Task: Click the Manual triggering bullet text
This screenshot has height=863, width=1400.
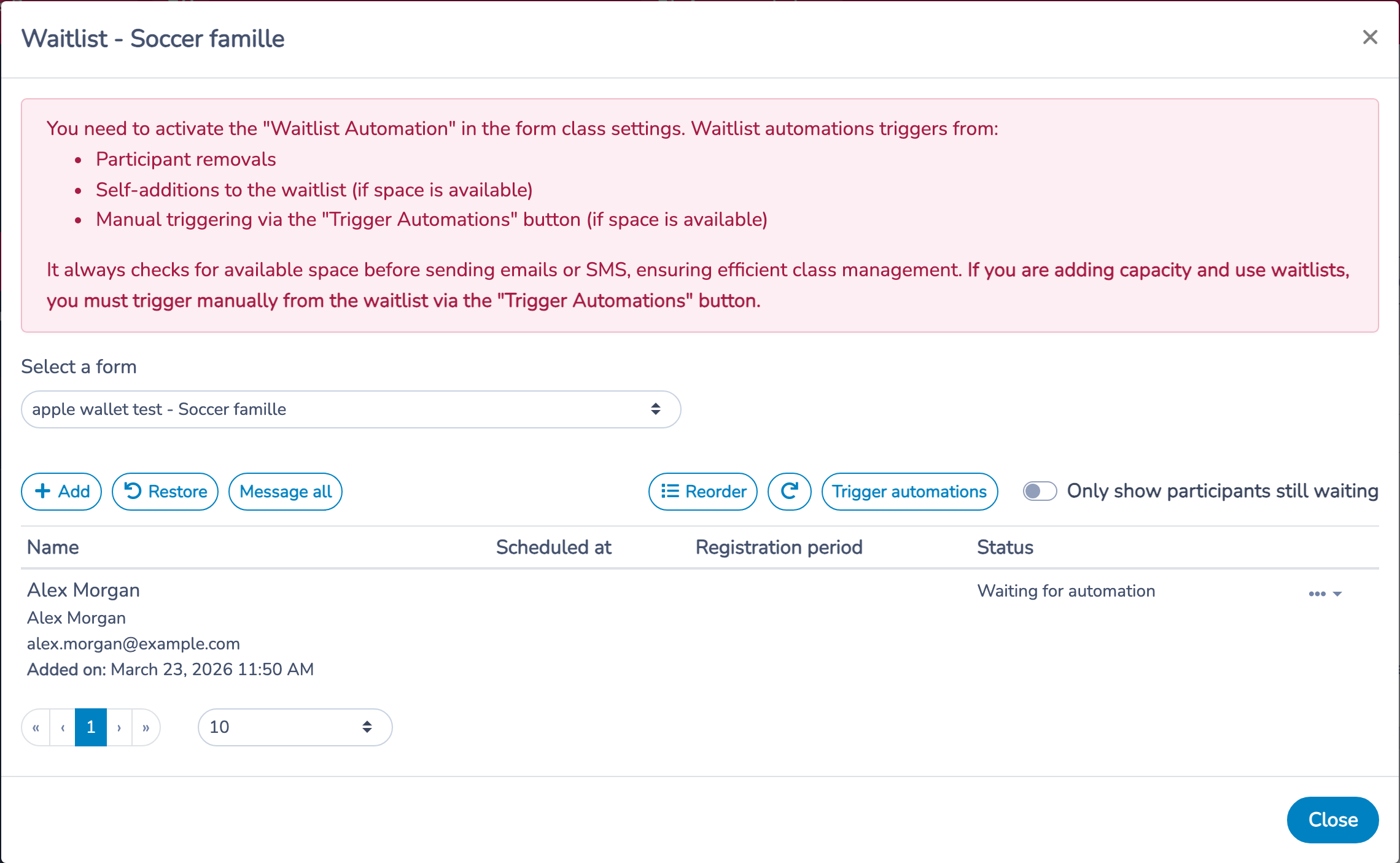Action: pos(431,220)
